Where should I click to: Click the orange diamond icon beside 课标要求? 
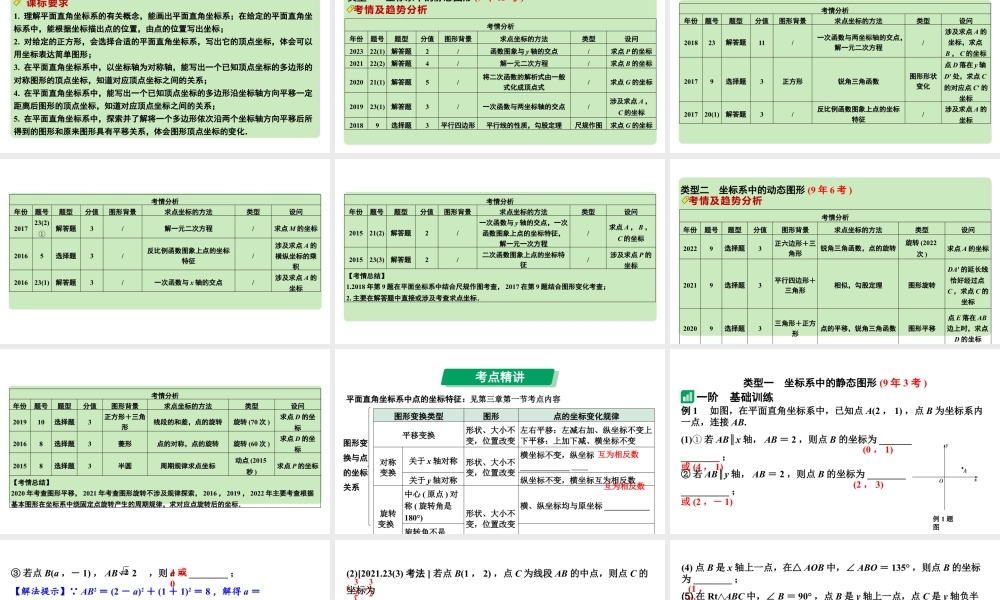(17, 5)
